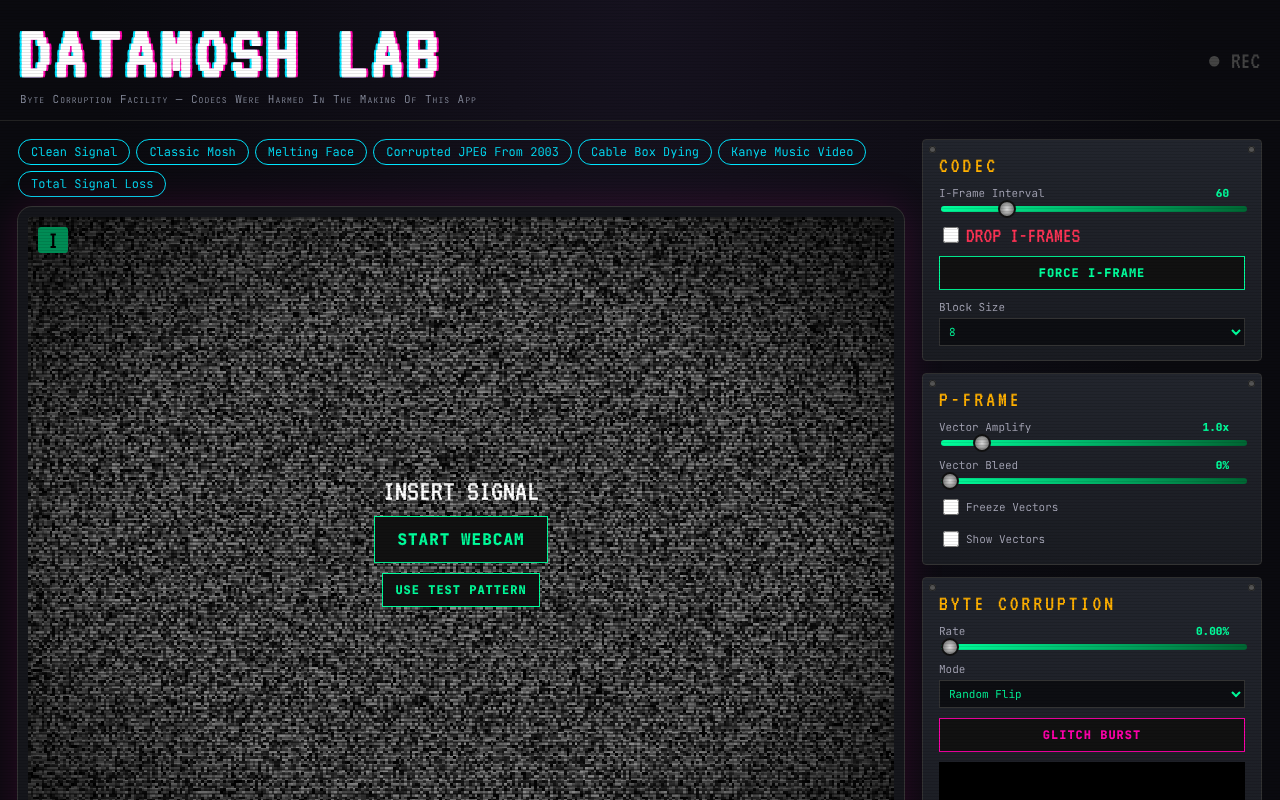
Task: Click the green I frame indicator badge
Action: [x=53, y=240]
